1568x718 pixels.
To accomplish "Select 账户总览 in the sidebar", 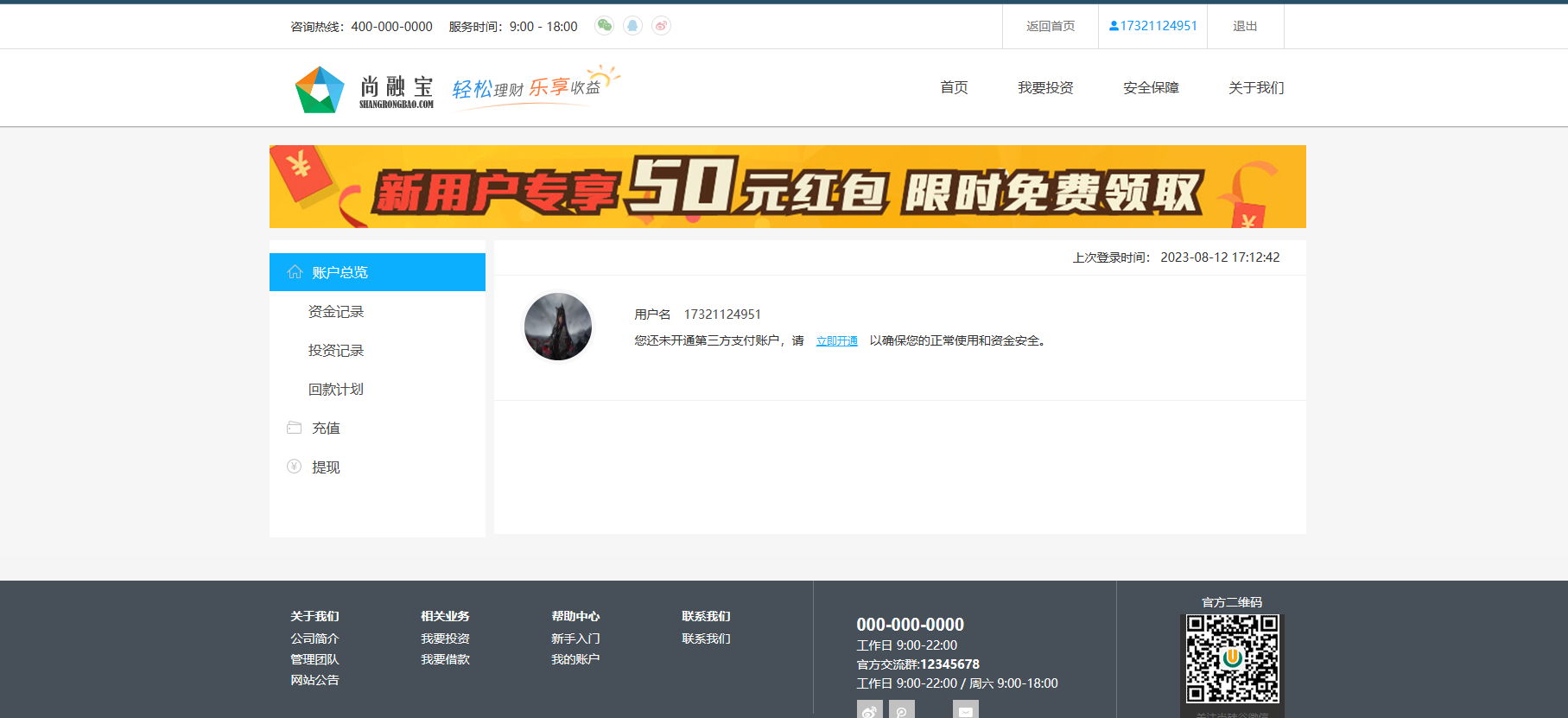I will (378, 272).
